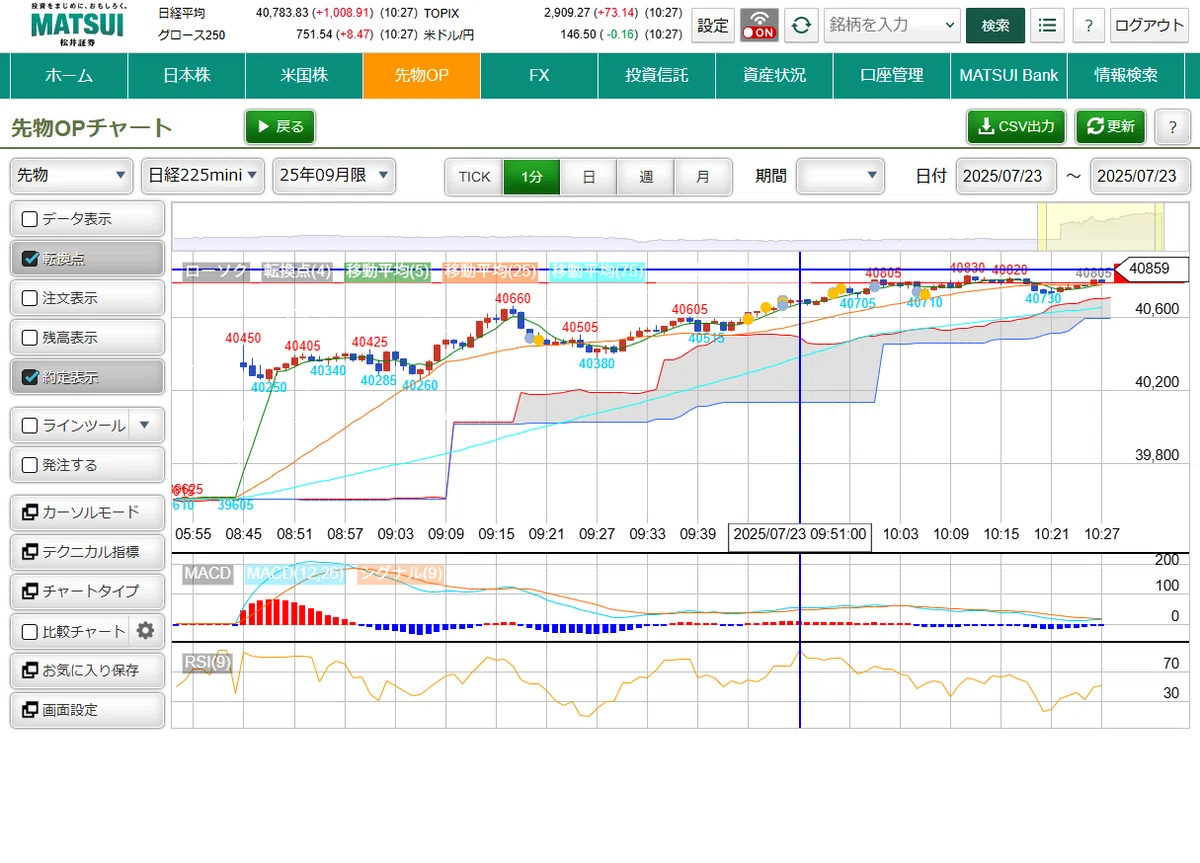The width and height of the screenshot is (1200, 863).
Task: Switch chart to TICK interval
Action: click(475, 176)
